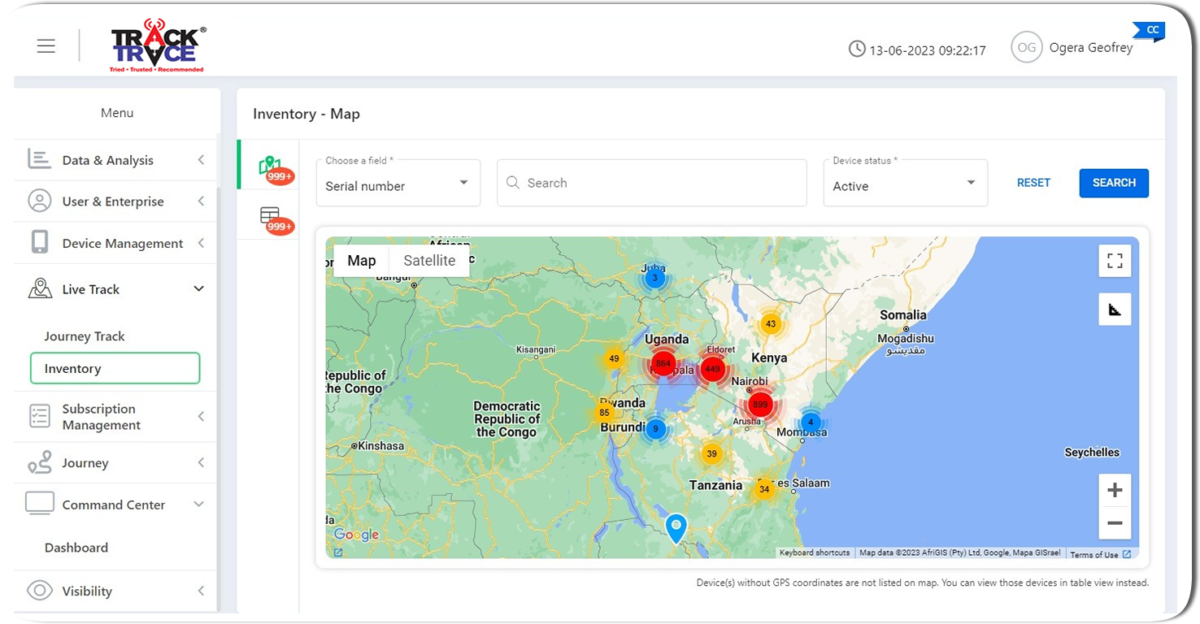Click the OG user avatar icon
Viewport: 1200px width, 624px height.
click(1026, 48)
